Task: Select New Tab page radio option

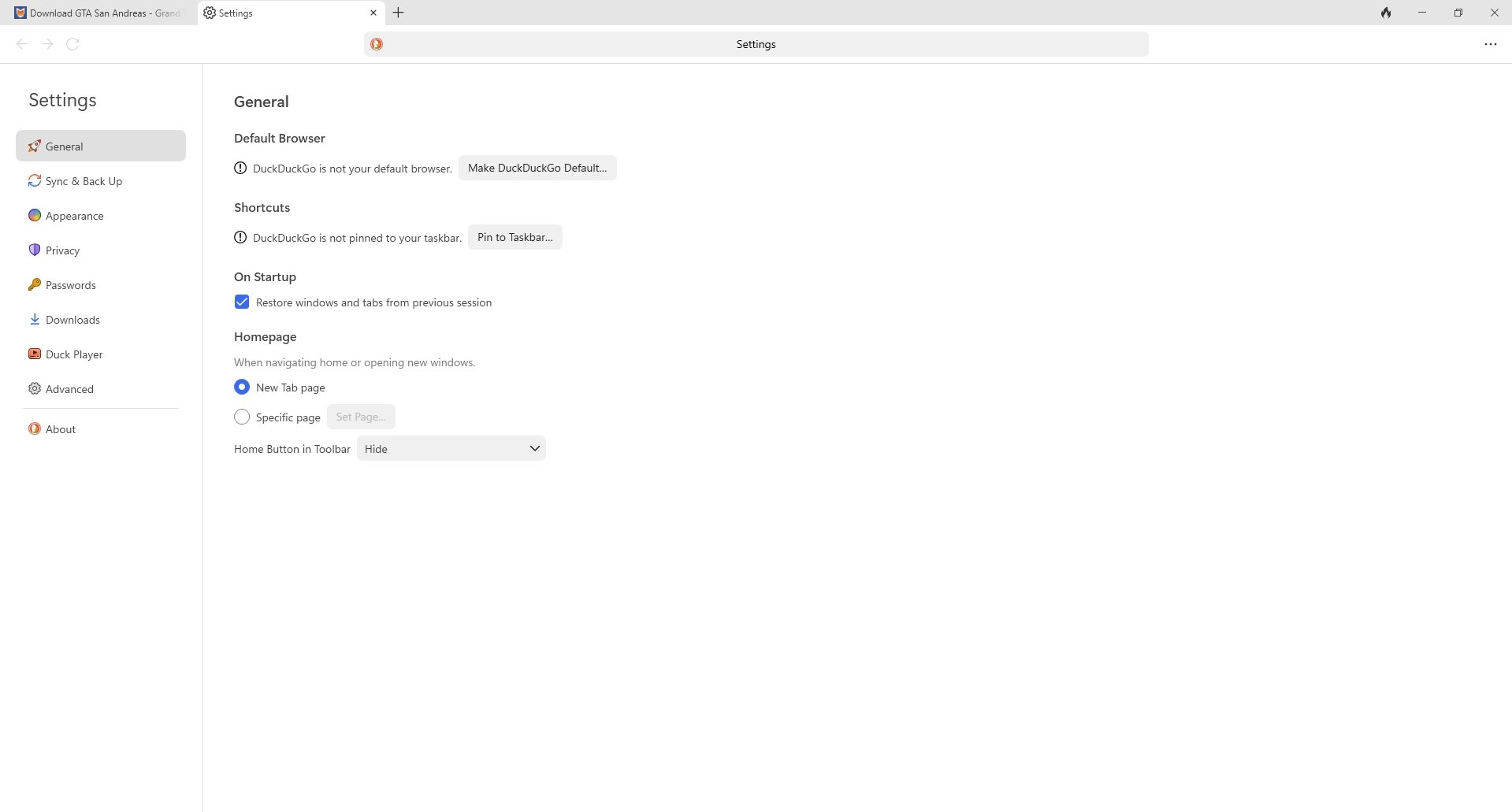Action: point(242,387)
